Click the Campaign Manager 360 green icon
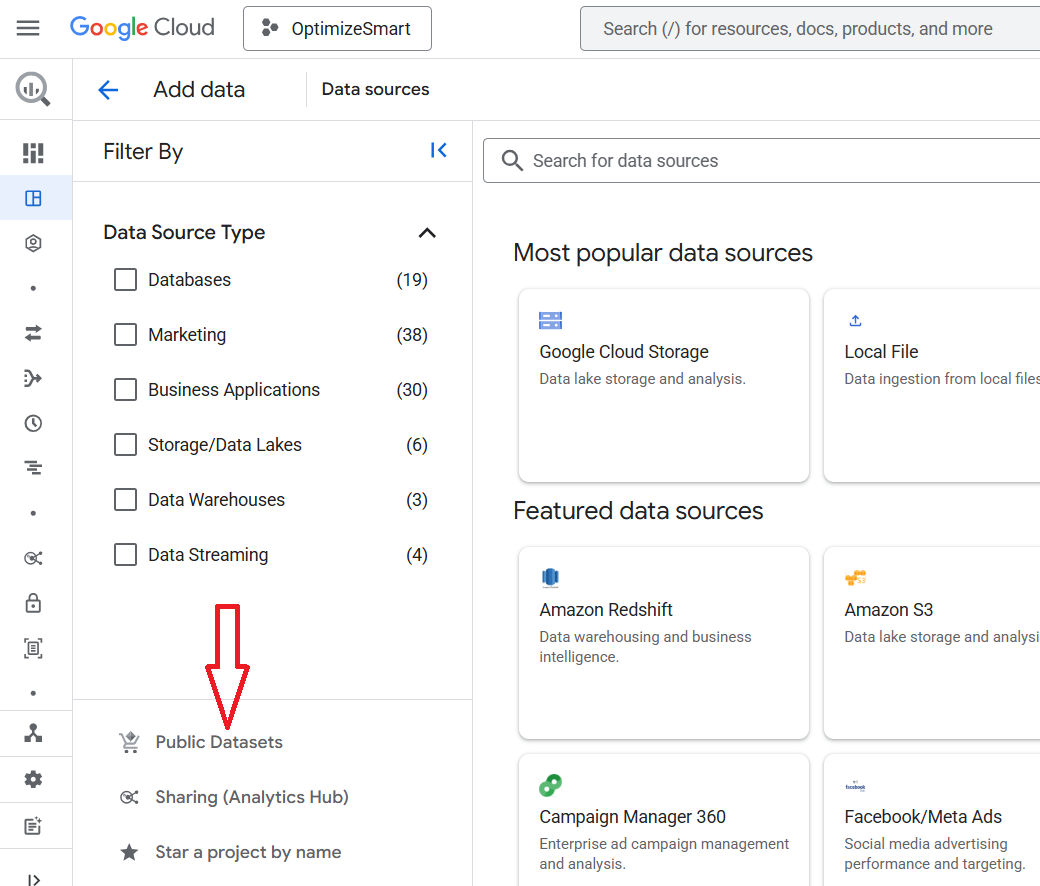Screen dimensions: 1040x886 coord(551,785)
